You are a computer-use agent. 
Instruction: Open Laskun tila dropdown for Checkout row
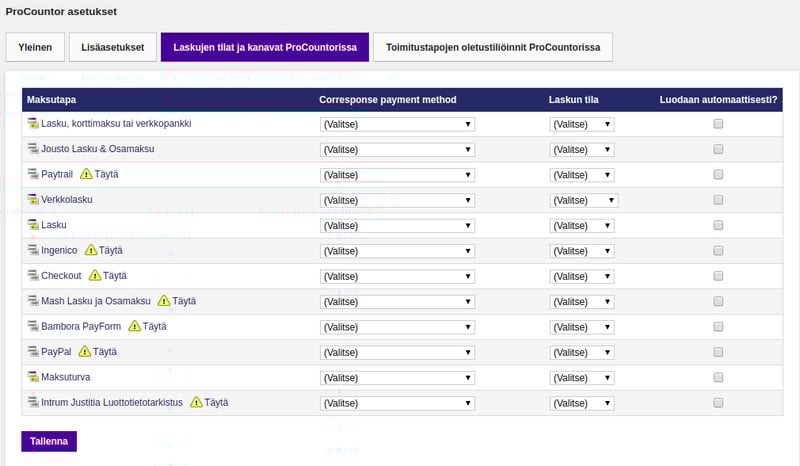coord(581,276)
